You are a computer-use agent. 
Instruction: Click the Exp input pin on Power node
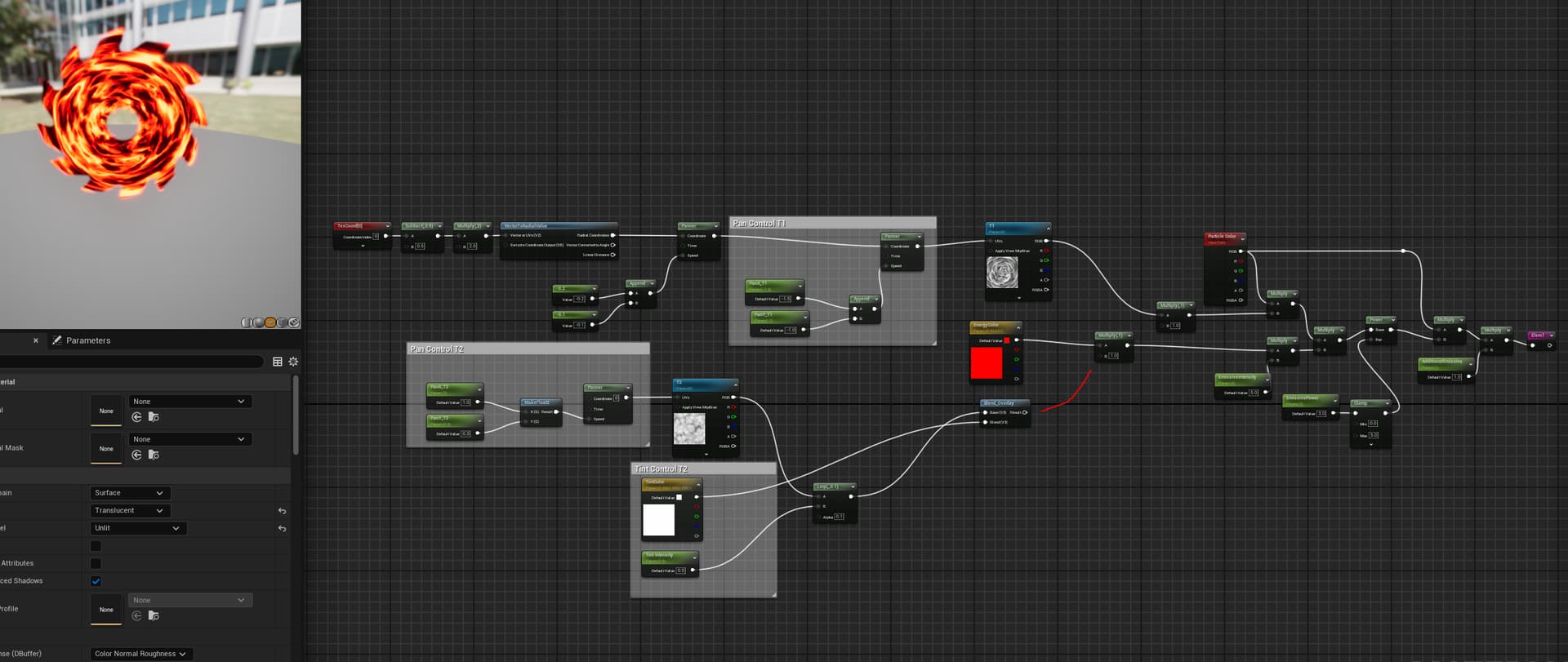click(x=1371, y=340)
